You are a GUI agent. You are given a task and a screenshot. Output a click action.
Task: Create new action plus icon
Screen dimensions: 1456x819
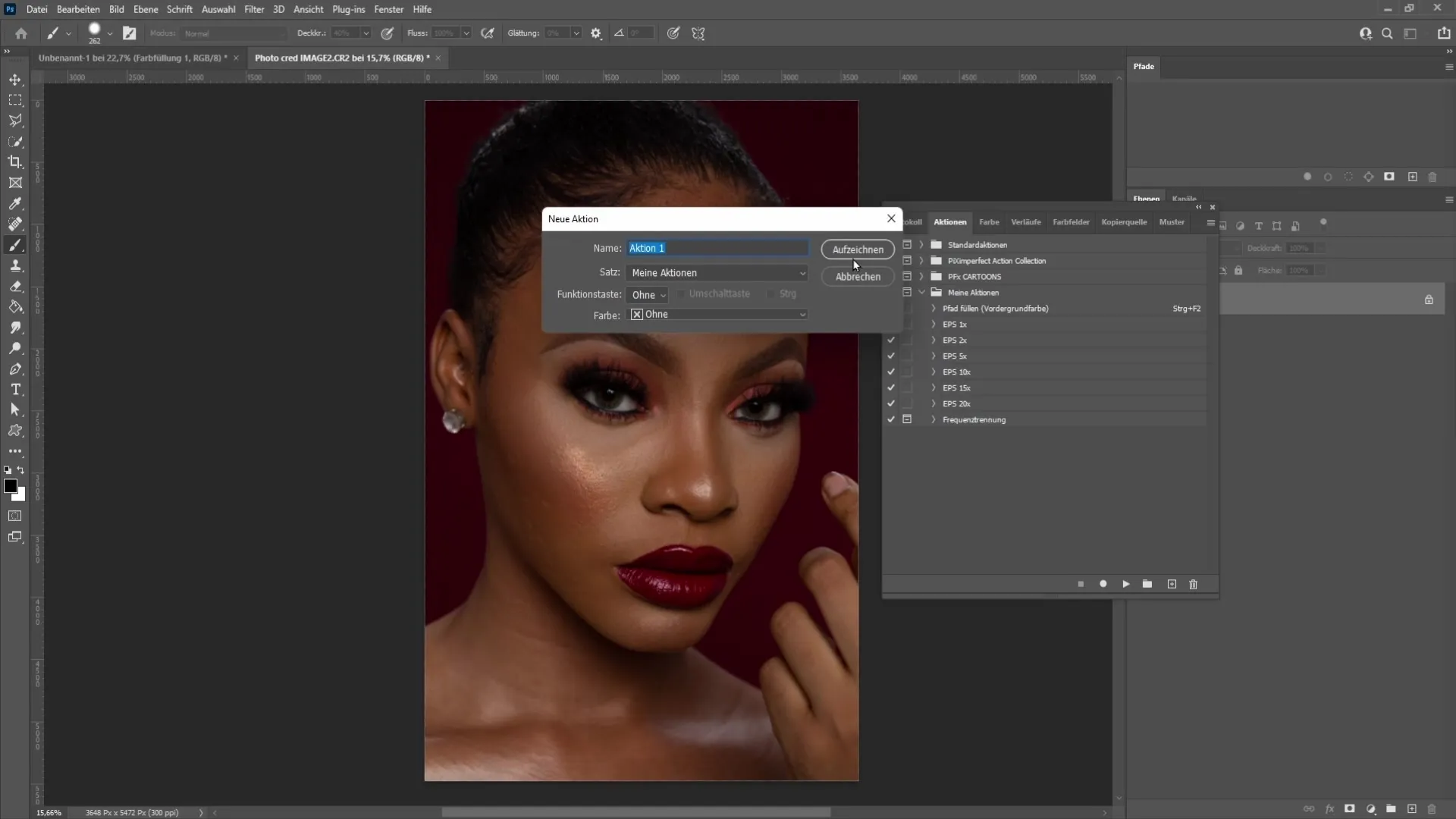(x=1172, y=584)
